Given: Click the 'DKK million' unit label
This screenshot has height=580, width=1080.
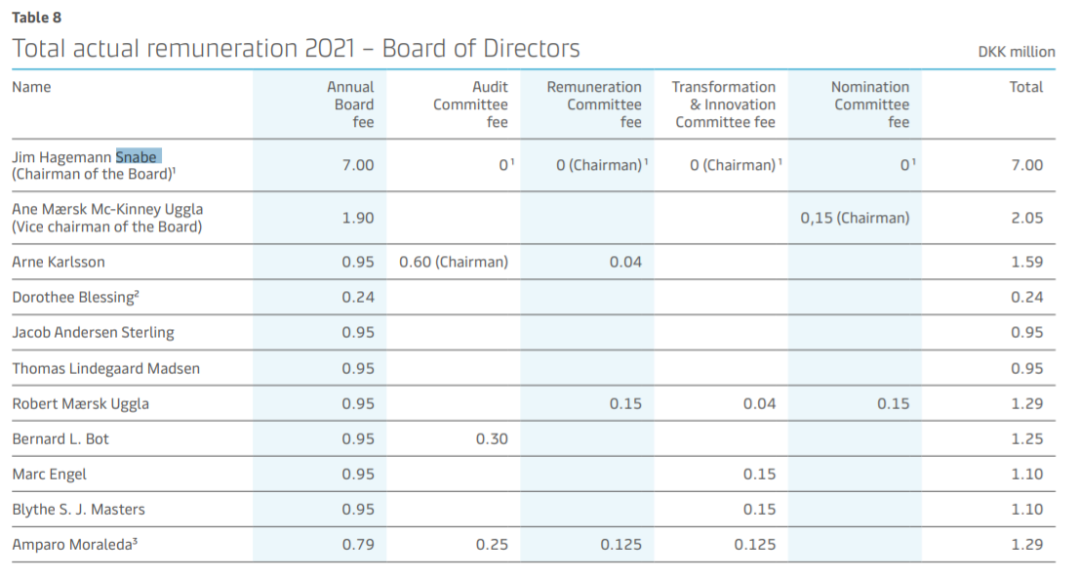Looking at the screenshot, I should pos(1016,52).
